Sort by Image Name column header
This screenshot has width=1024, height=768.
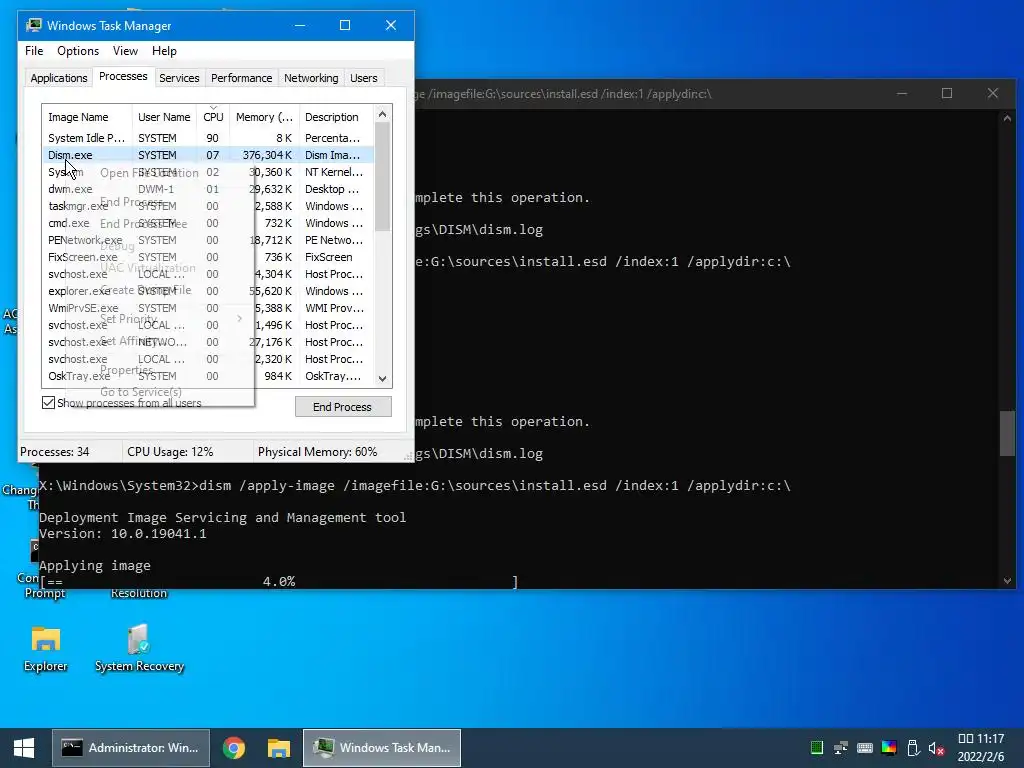(87, 117)
